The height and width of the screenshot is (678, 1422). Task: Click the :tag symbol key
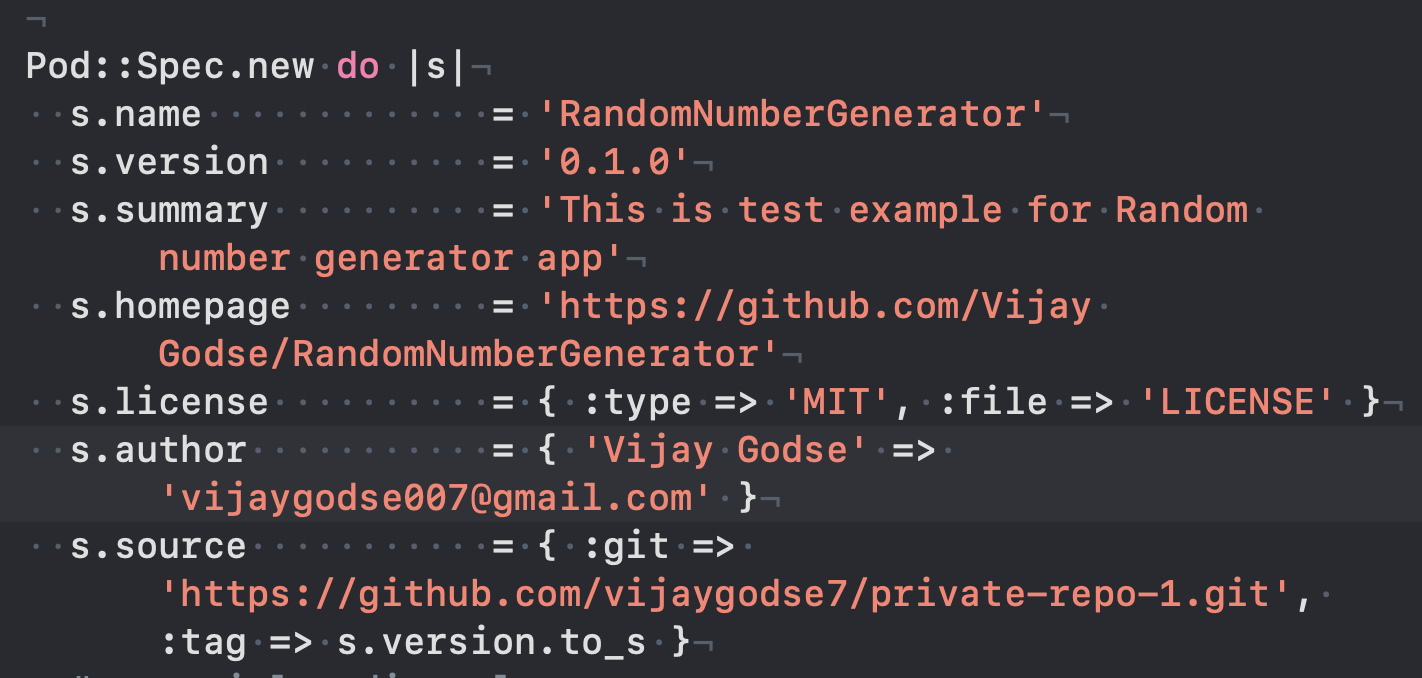[203, 642]
